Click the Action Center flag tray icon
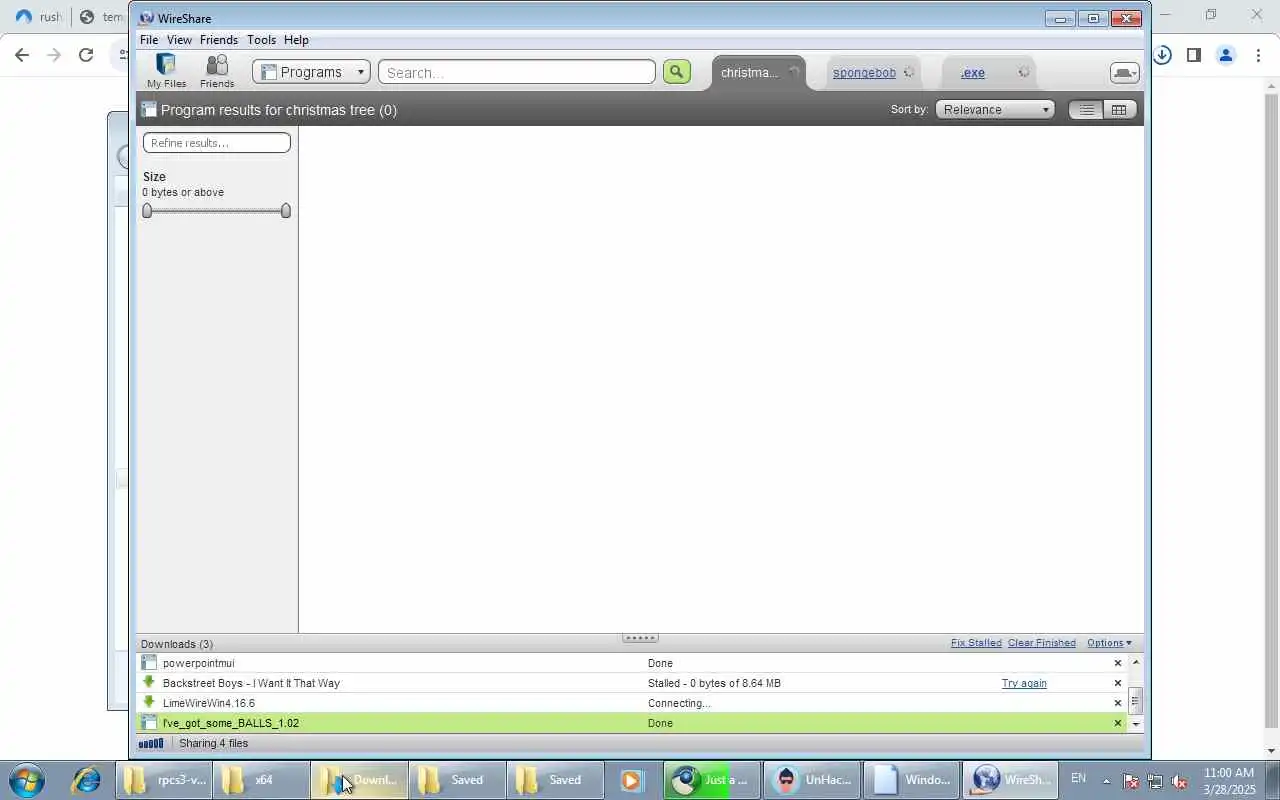The height and width of the screenshot is (800, 1280). coord(1131,781)
